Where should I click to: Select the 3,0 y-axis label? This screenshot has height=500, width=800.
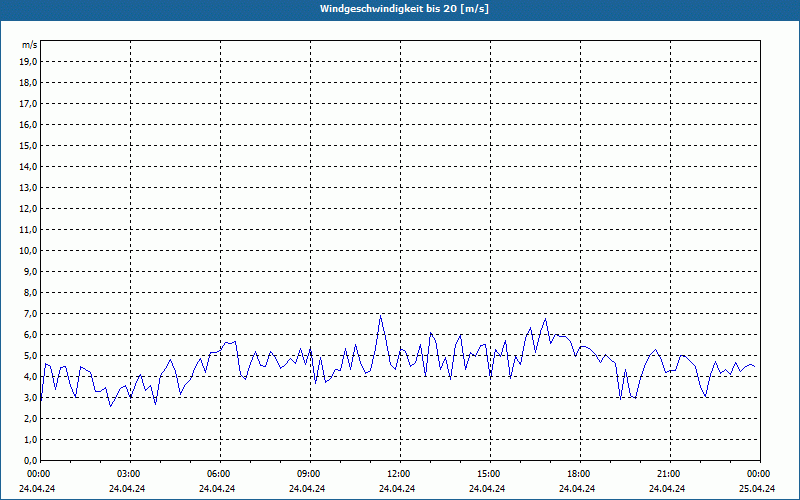click(30, 397)
